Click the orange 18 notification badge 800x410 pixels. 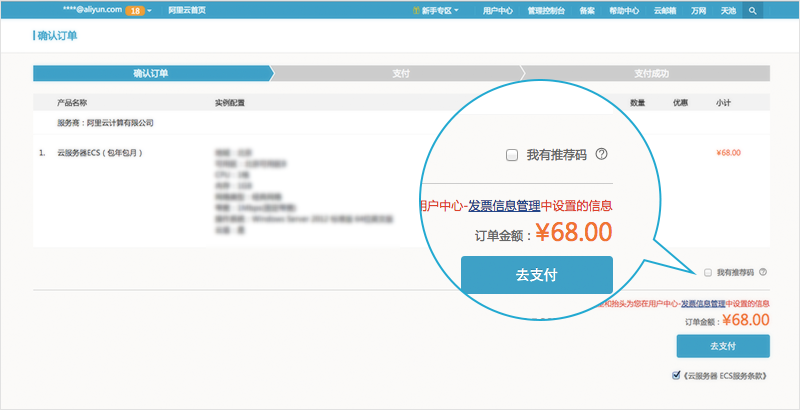coord(135,11)
